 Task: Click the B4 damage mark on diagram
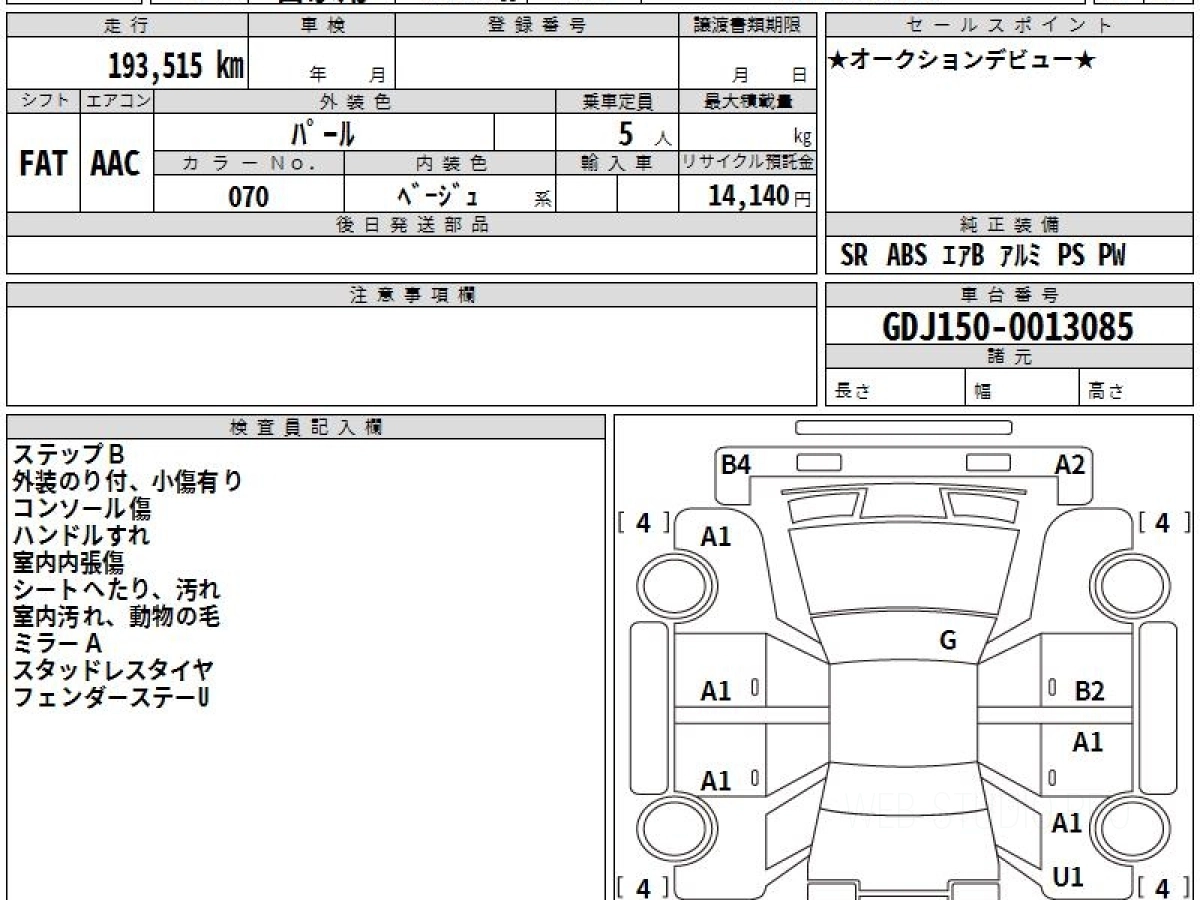(736, 464)
